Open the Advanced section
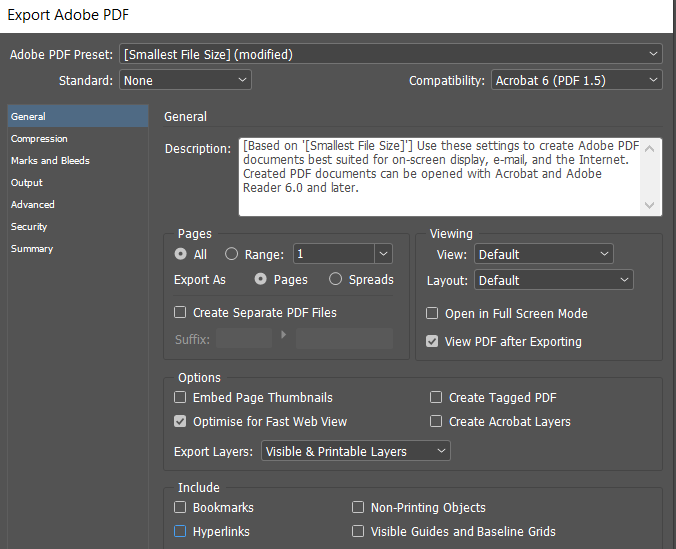Screen dimensions: 676x549 tap(78, 204)
